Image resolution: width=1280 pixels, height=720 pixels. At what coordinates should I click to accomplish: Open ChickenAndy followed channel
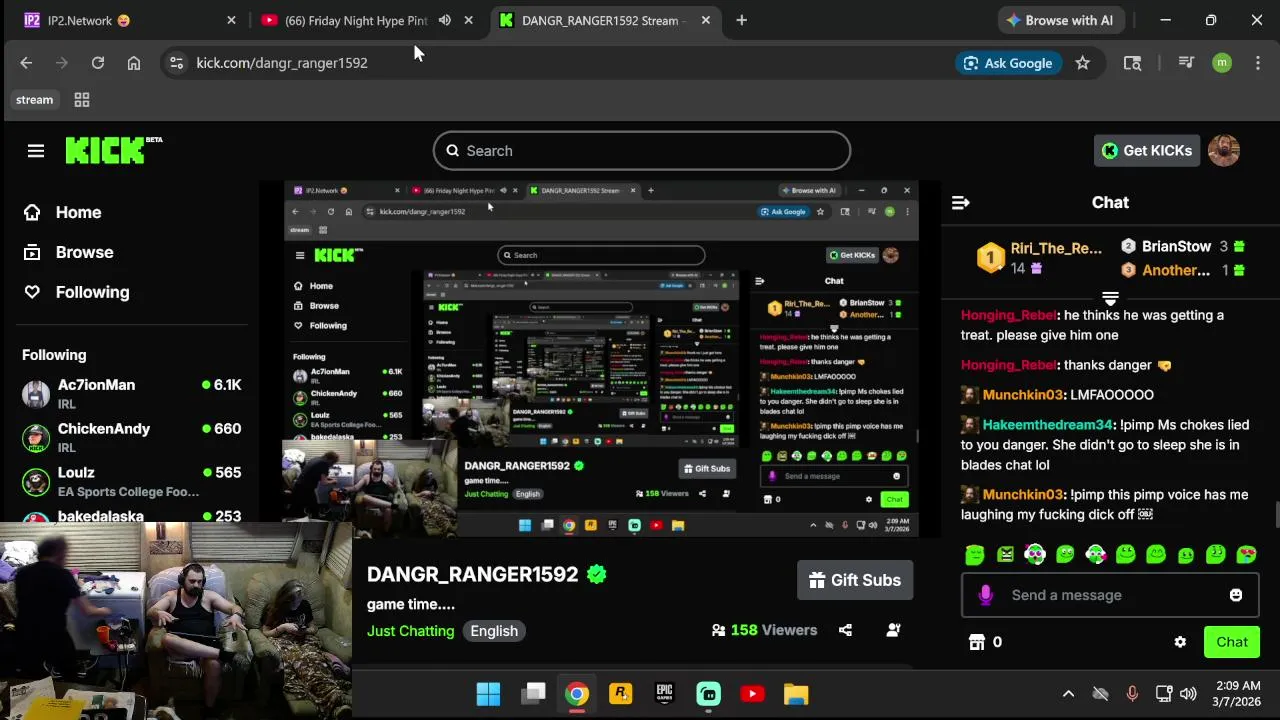click(x=132, y=438)
